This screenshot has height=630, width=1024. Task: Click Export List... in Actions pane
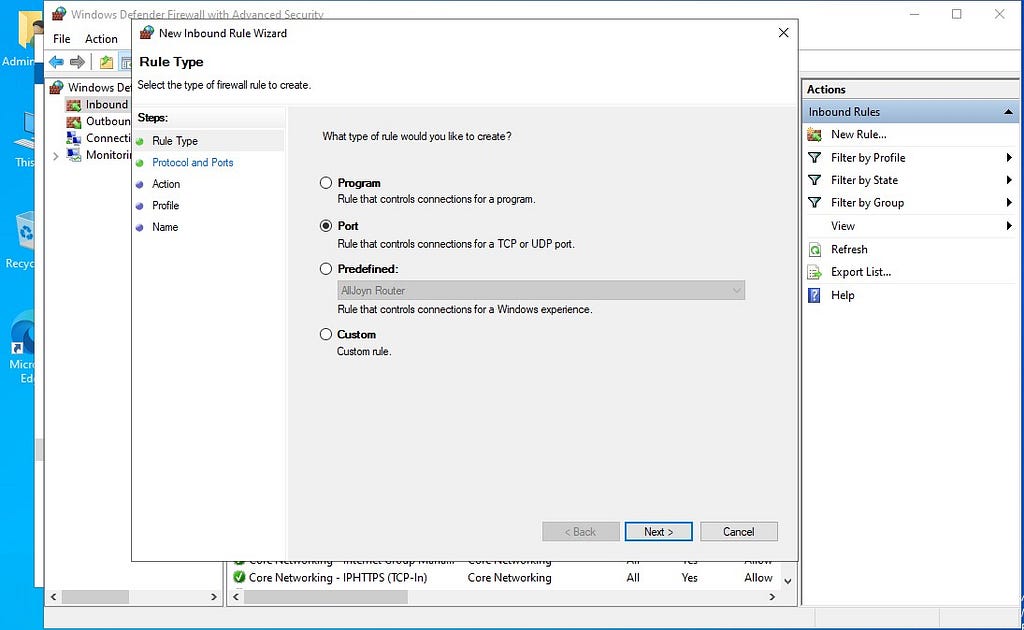[861, 272]
